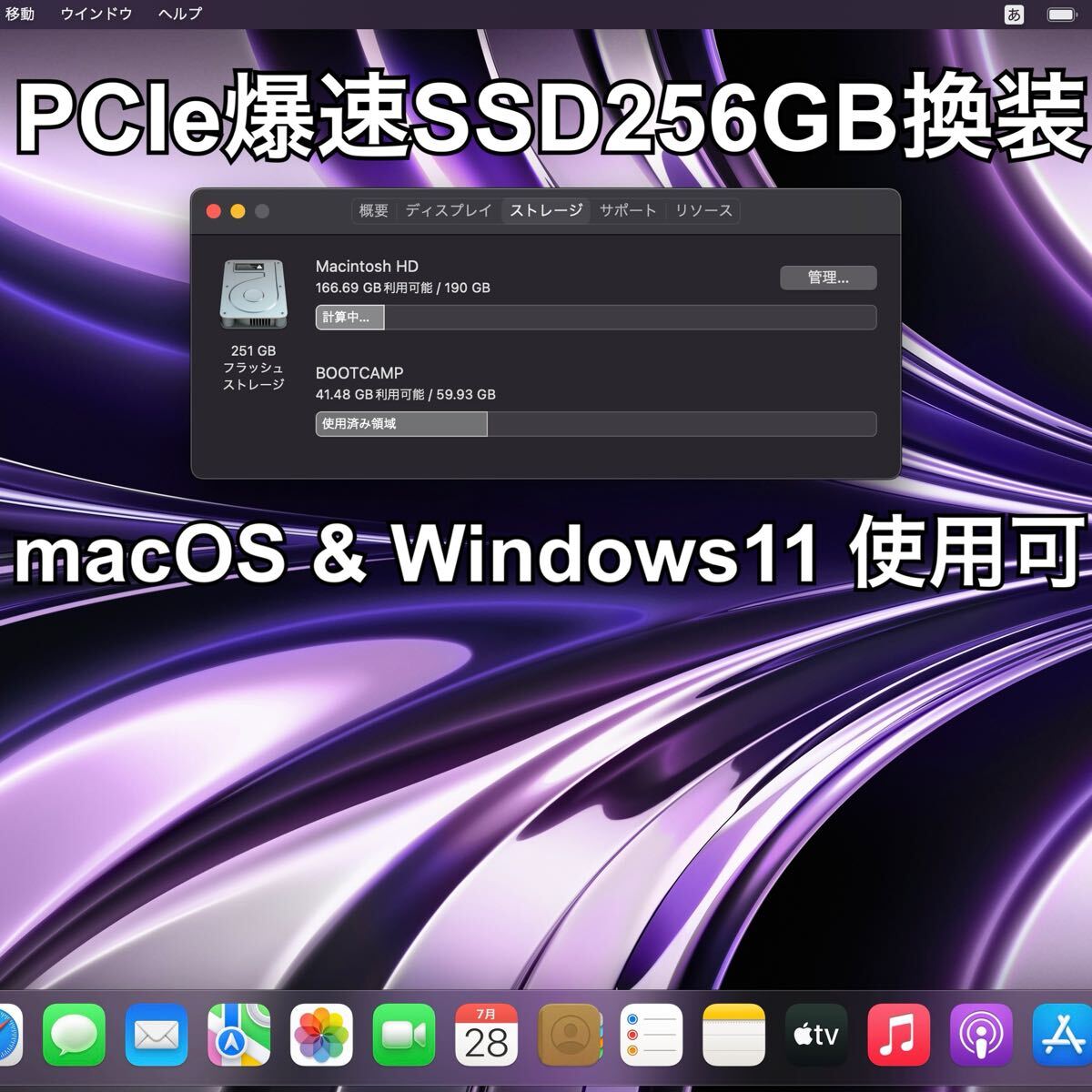The height and width of the screenshot is (1092, 1092).
Task: Click the 管理... button
Action: (x=828, y=278)
